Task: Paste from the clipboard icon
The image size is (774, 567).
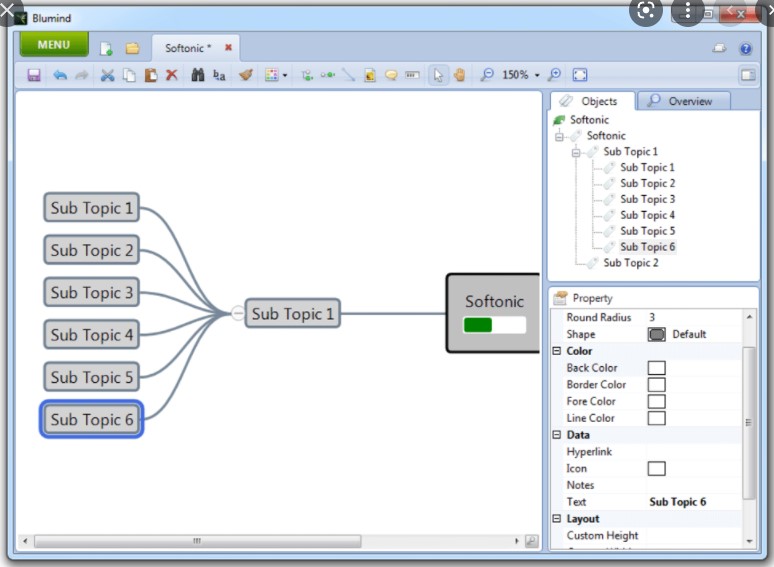Action: 151,75
